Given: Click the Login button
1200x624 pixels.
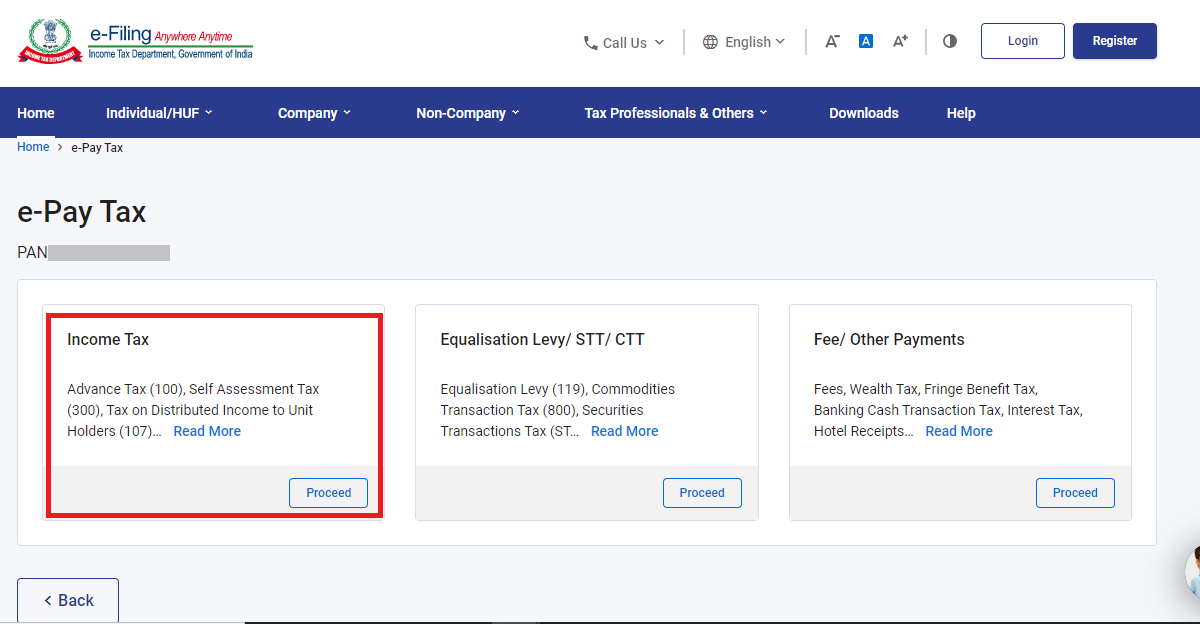Looking at the screenshot, I should 1022,40.
